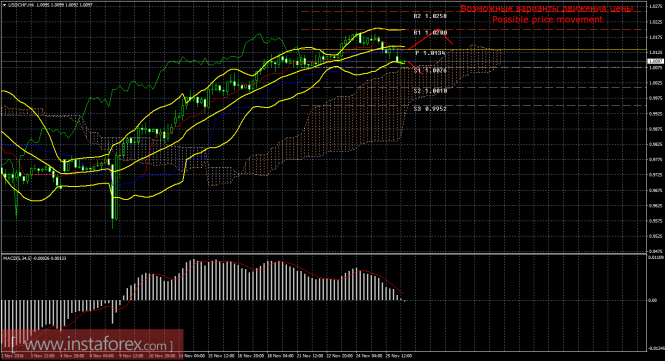Click the current price tag on price axis
The image size is (665, 361).
click(656, 62)
